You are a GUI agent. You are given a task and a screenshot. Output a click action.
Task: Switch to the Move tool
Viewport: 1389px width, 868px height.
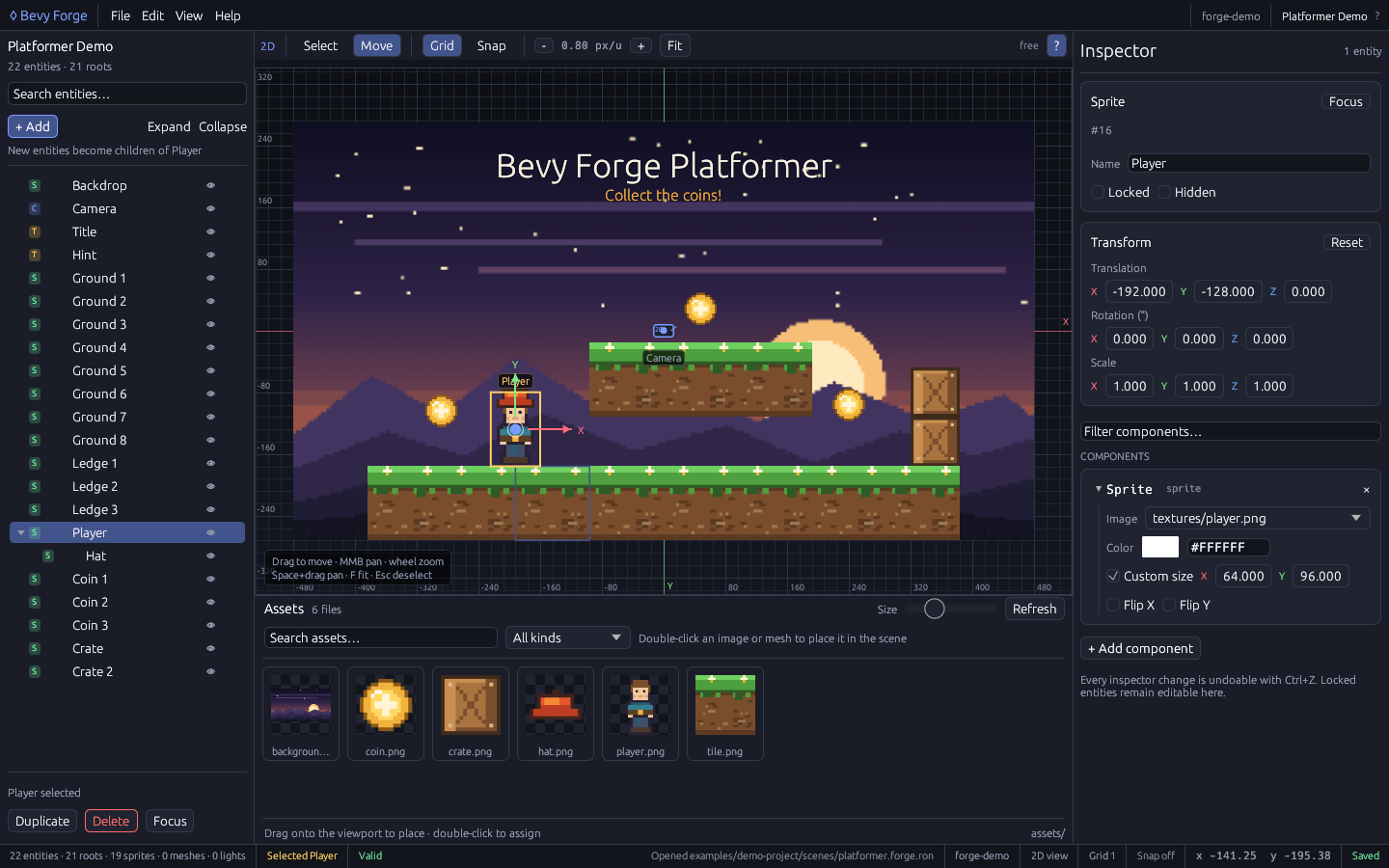click(x=377, y=45)
